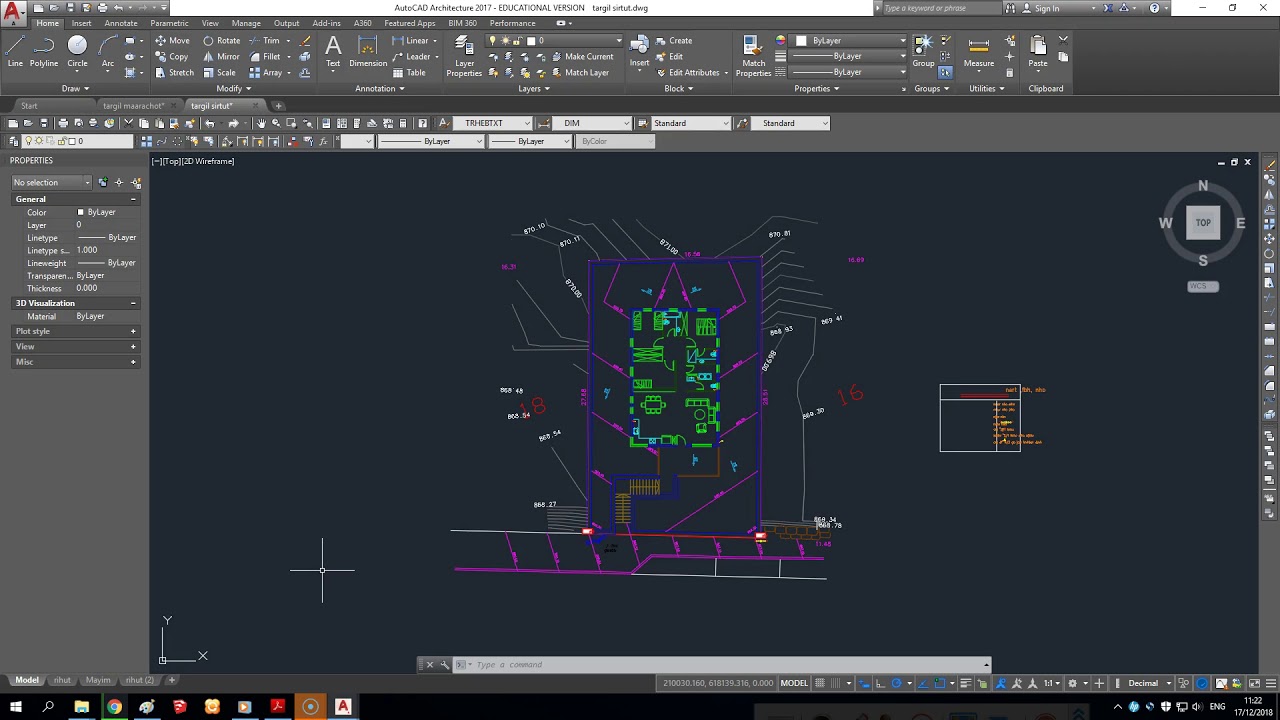The height and width of the screenshot is (720, 1280).
Task: Open the DIM dimension style dropdown
Action: [x=591, y=123]
